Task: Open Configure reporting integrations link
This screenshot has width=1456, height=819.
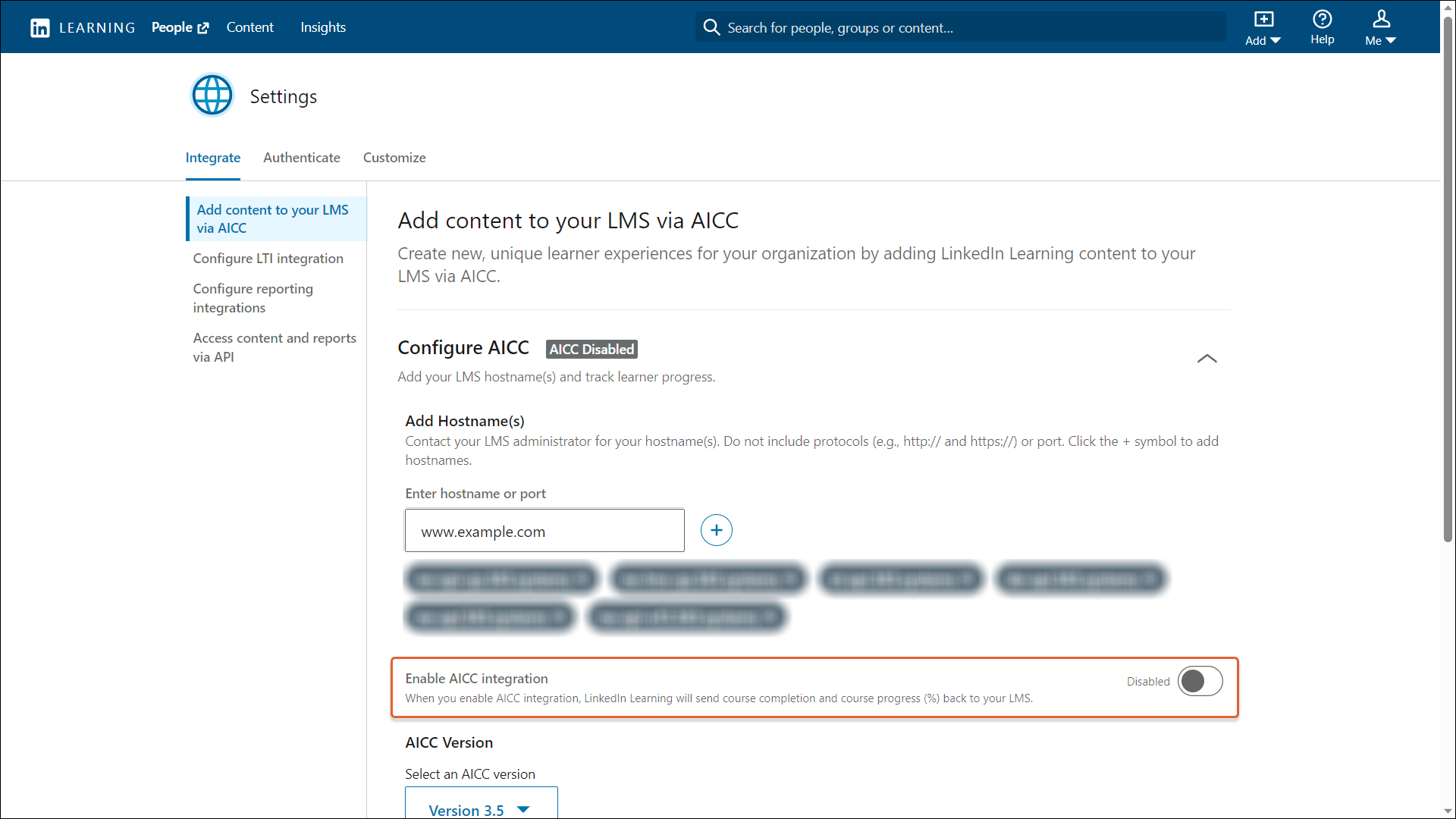Action: click(253, 298)
